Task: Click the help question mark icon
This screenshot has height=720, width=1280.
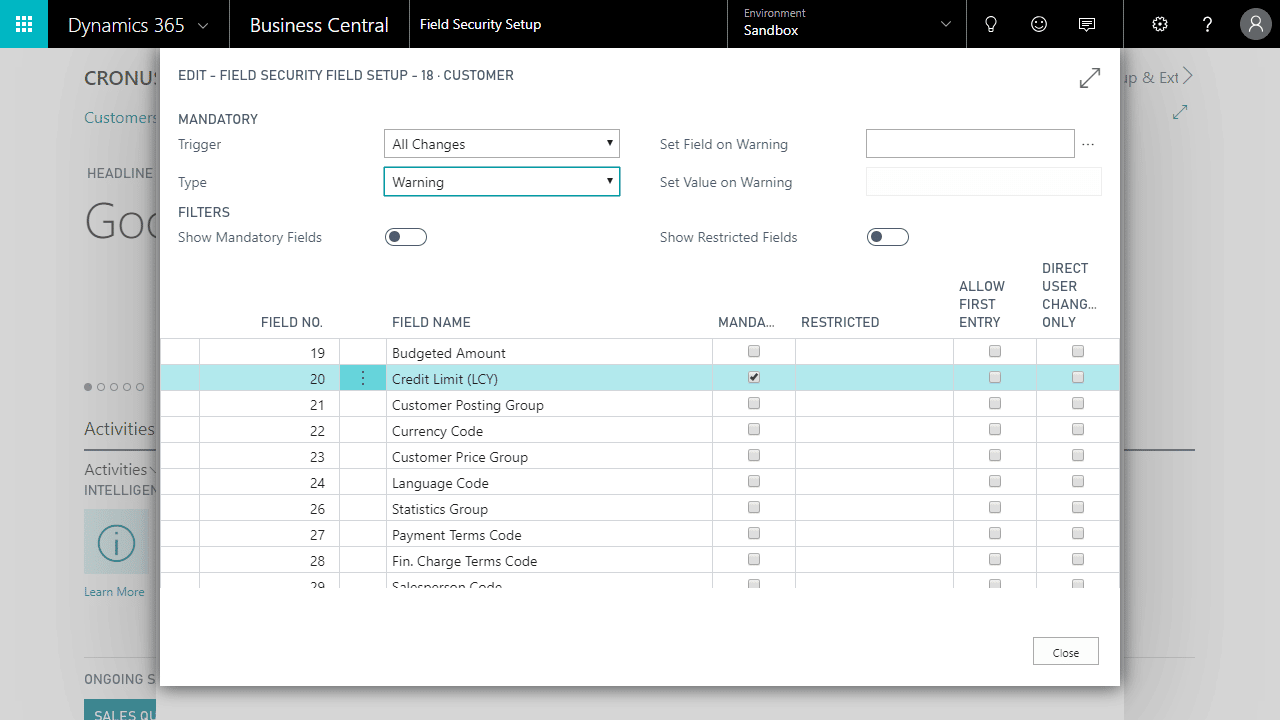Action: point(1208,24)
